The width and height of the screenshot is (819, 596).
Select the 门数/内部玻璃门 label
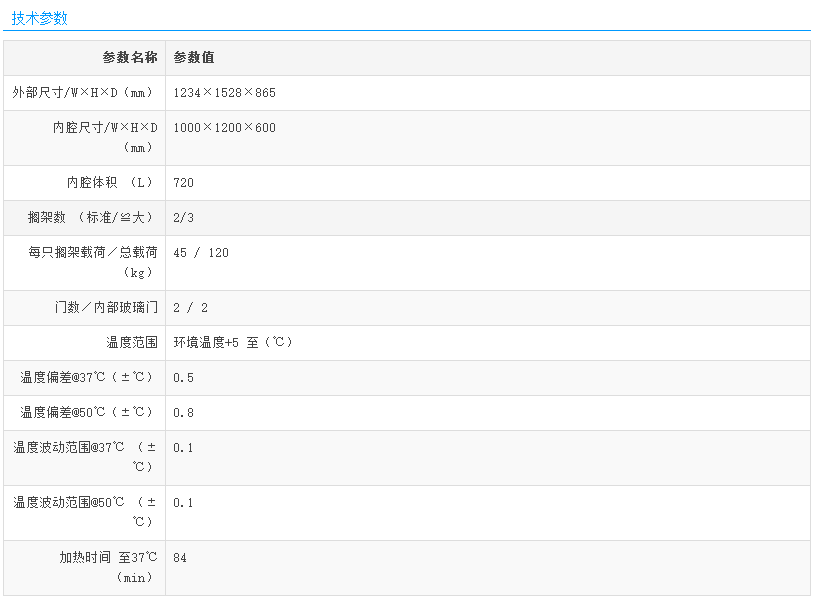pyautogui.click(x=106, y=308)
